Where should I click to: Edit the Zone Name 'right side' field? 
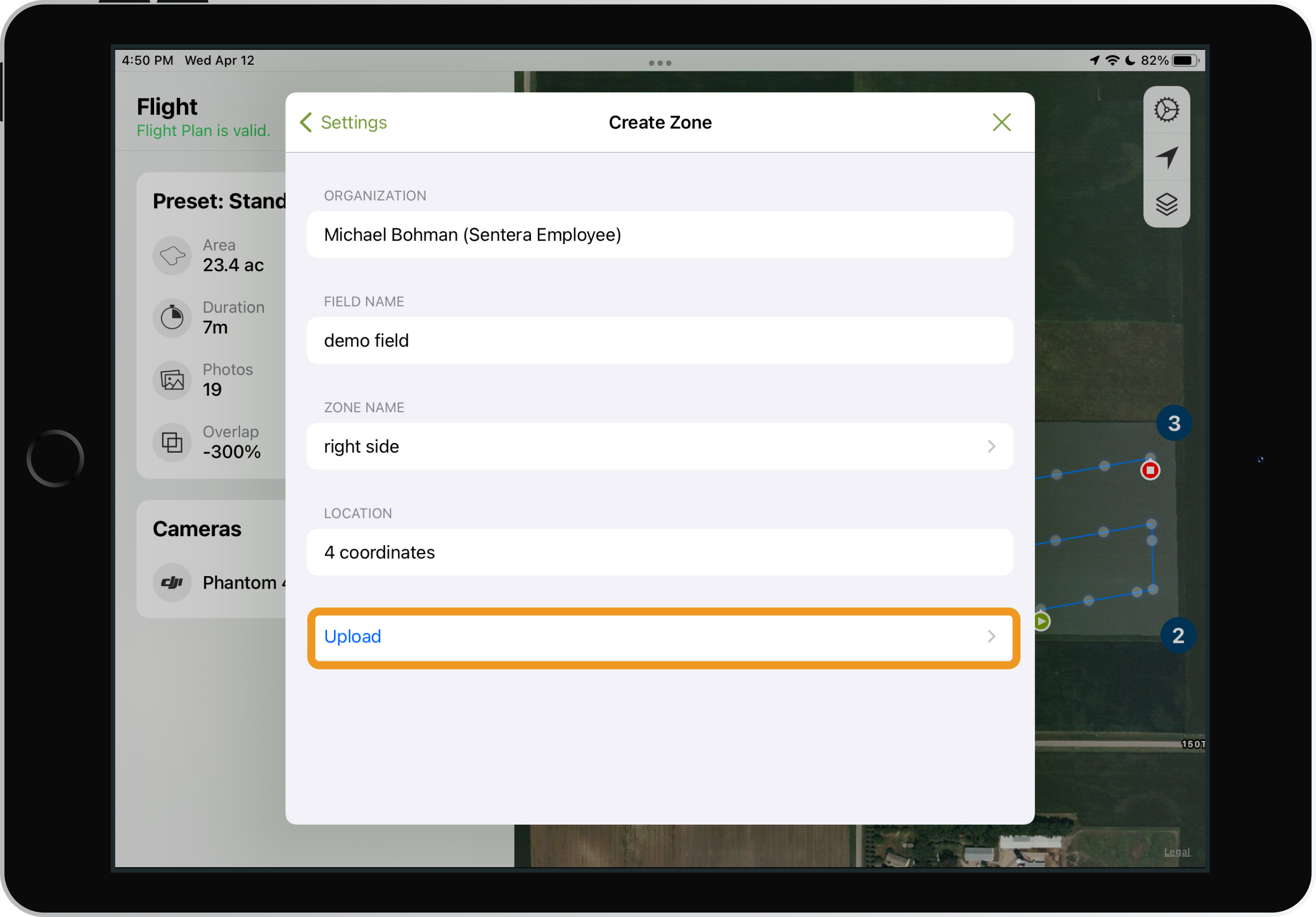pyautogui.click(x=659, y=447)
